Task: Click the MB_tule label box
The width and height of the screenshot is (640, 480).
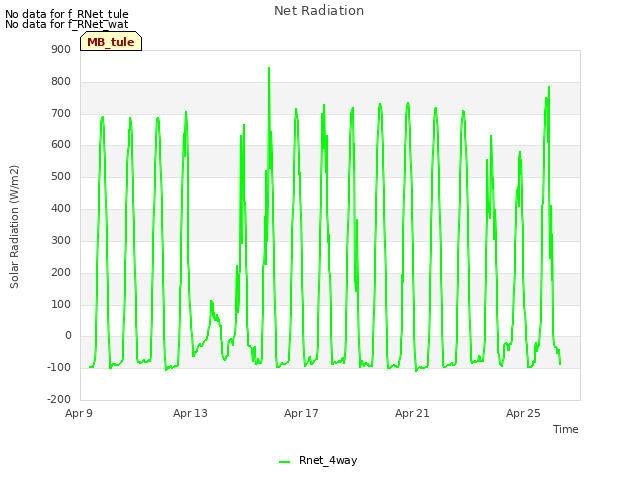Action: (x=111, y=41)
